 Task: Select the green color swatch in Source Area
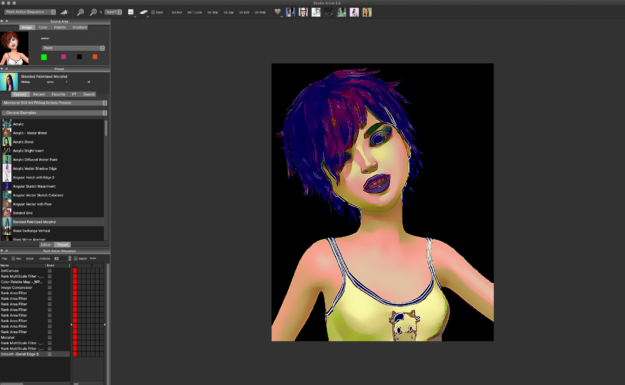[44, 57]
